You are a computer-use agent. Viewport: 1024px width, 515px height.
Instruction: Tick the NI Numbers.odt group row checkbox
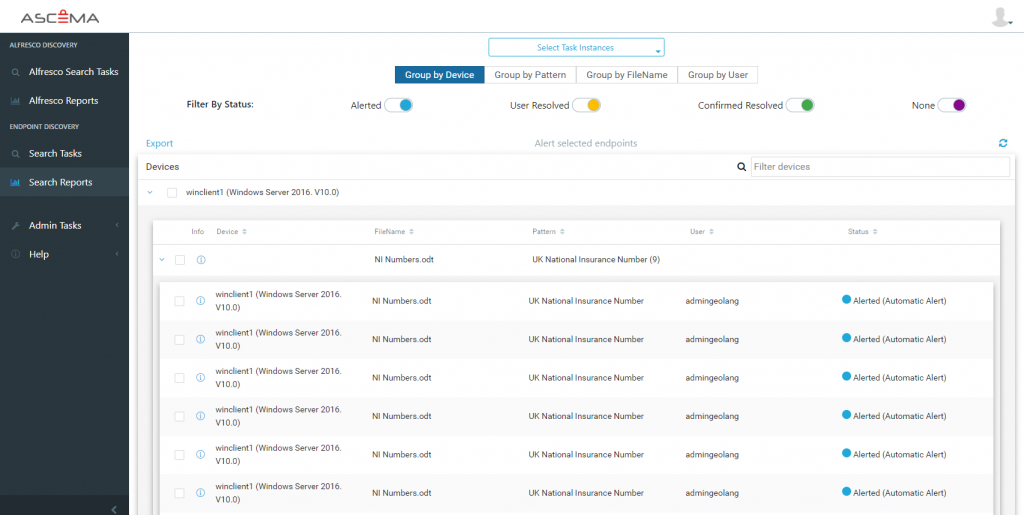[180, 260]
